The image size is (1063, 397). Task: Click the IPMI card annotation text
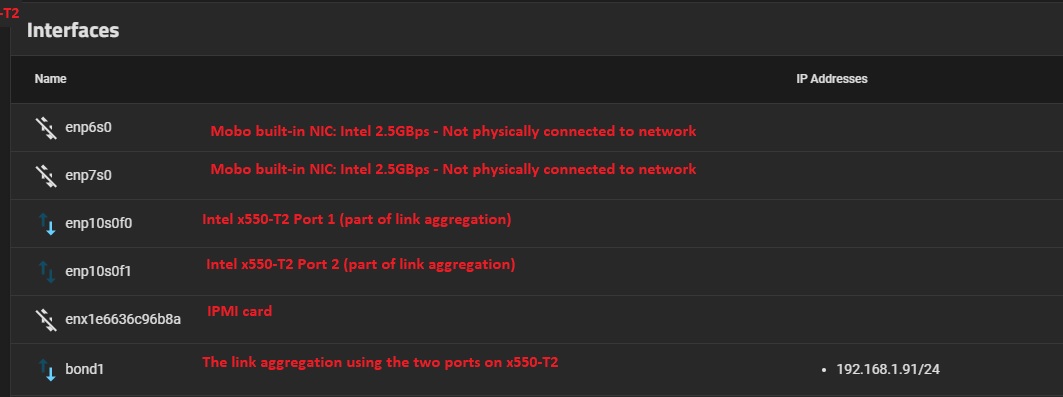[x=239, y=312]
